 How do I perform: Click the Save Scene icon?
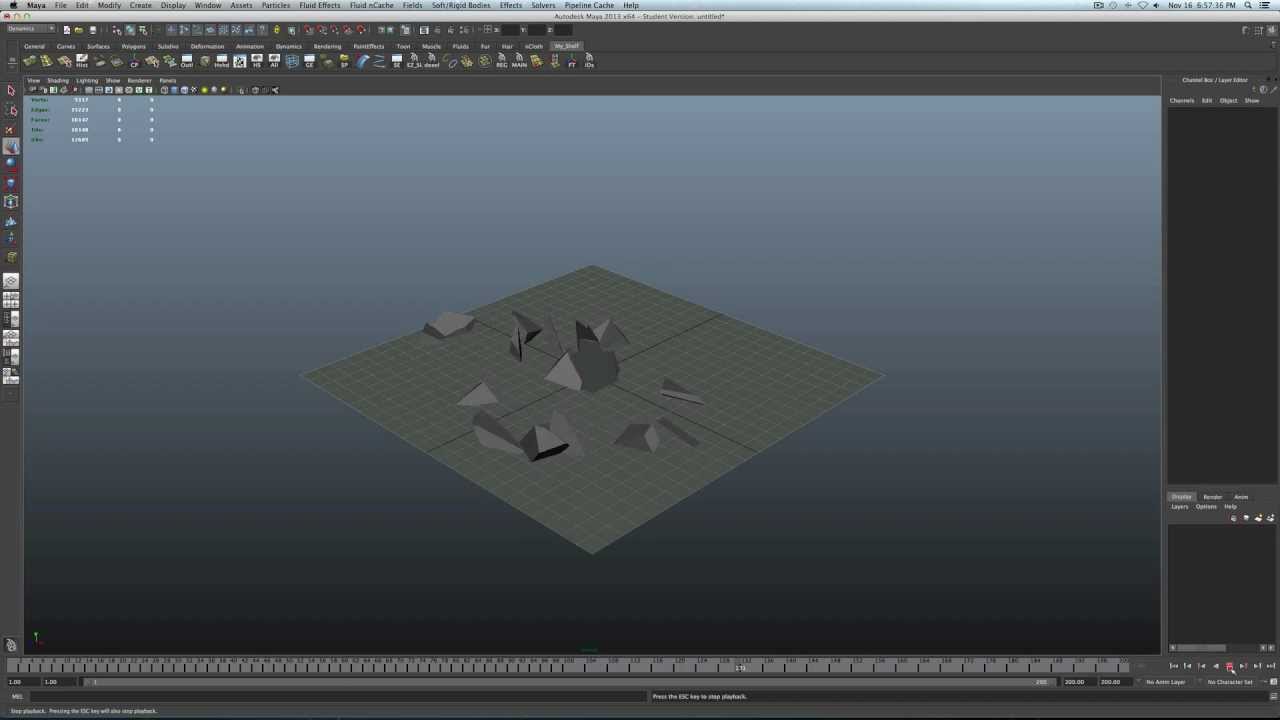pyautogui.click(x=93, y=30)
